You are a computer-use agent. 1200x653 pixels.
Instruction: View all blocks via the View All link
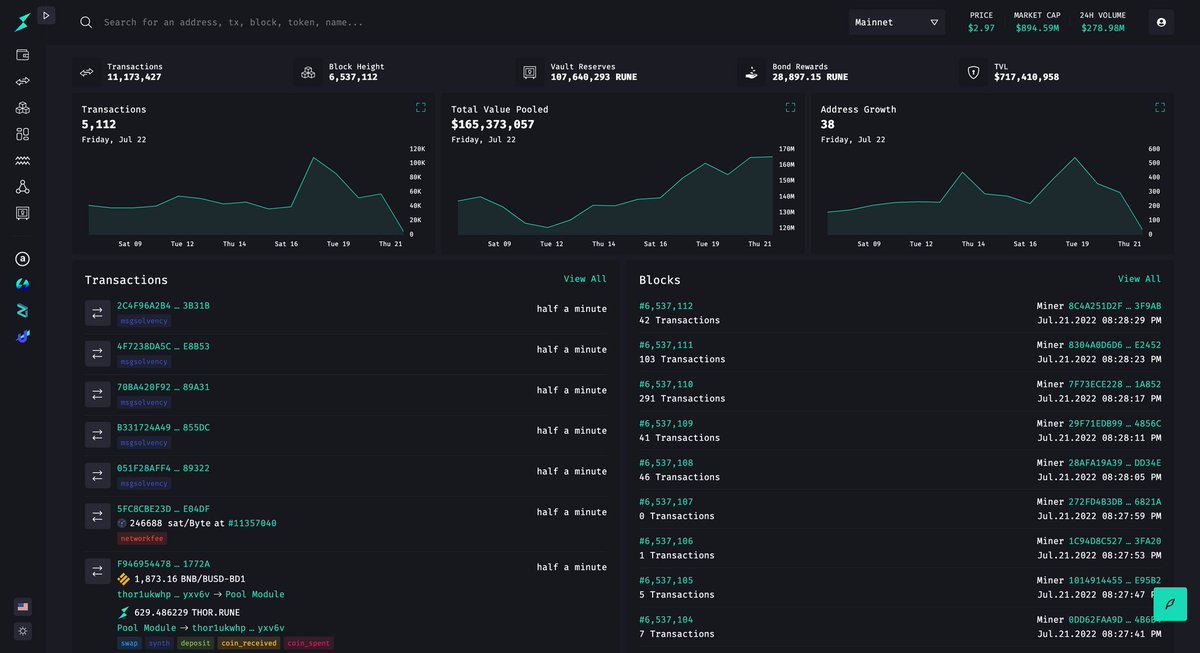(x=1139, y=279)
